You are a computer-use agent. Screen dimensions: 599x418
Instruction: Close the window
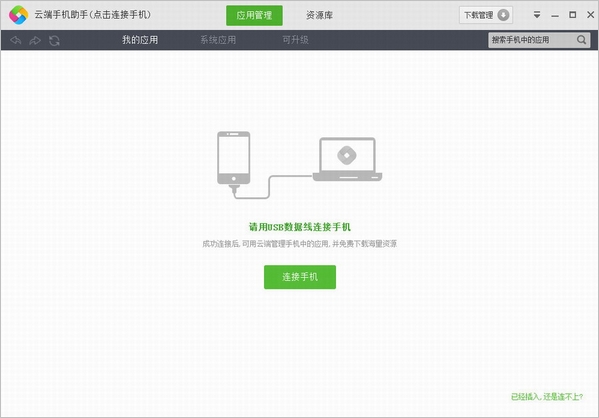(x=590, y=15)
